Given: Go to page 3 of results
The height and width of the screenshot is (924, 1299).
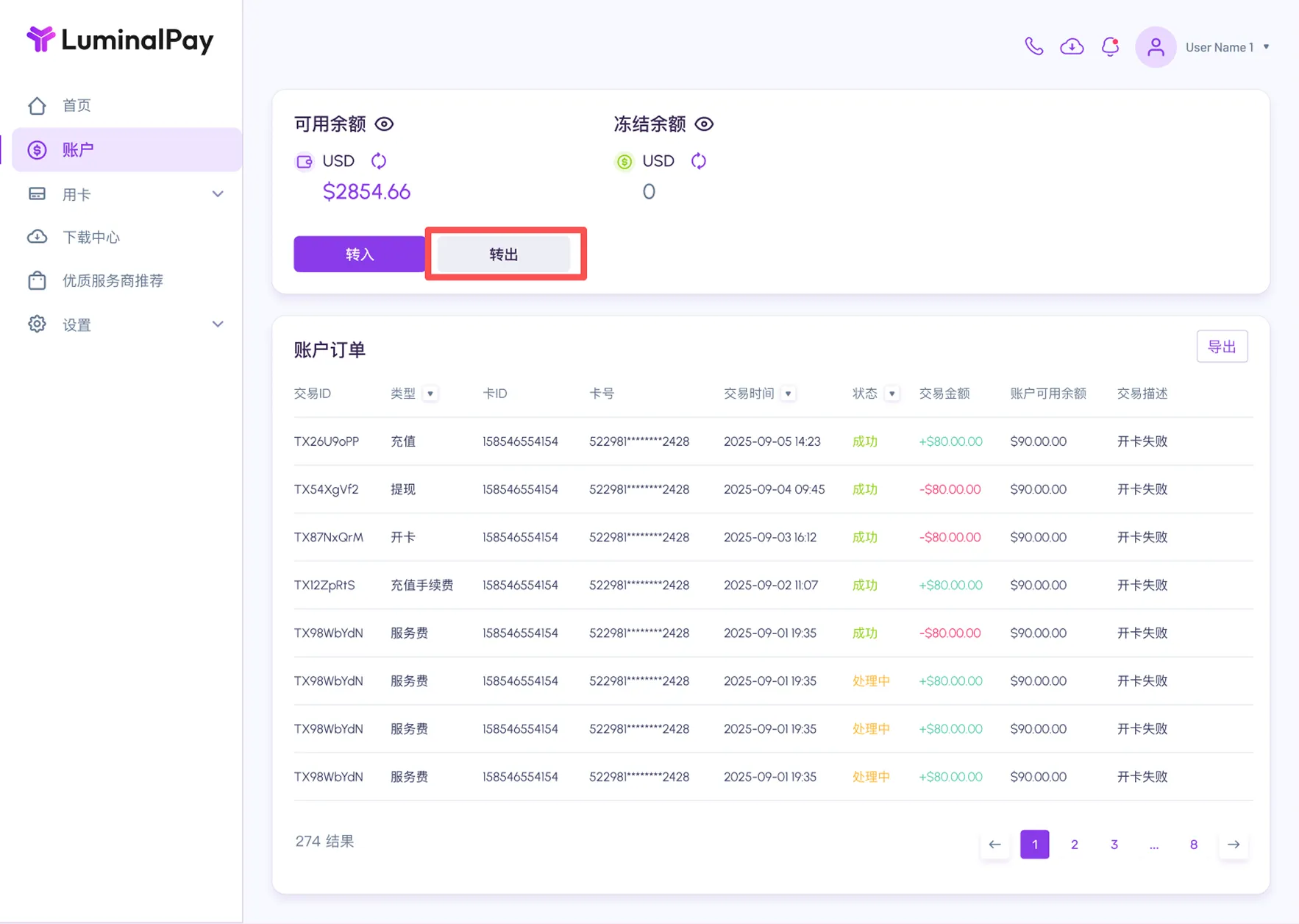Looking at the screenshot, I should click(x=1114, y=844).
